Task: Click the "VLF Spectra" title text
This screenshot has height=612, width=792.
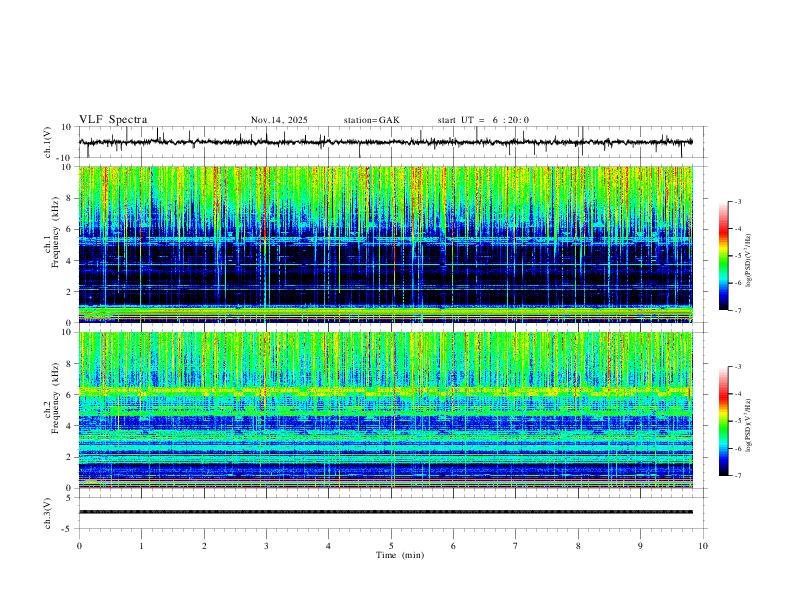Action: coord(113,120)
